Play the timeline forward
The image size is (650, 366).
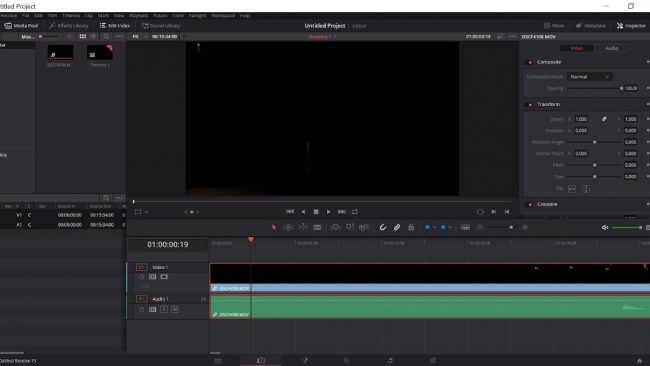[x=328, y=212]
